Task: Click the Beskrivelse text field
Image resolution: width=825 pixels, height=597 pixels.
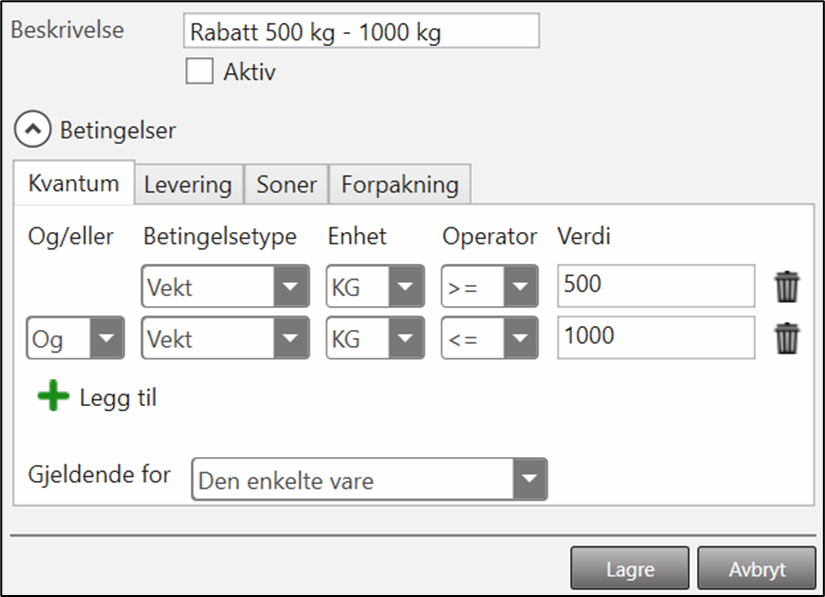Action: tap(361, 31)
